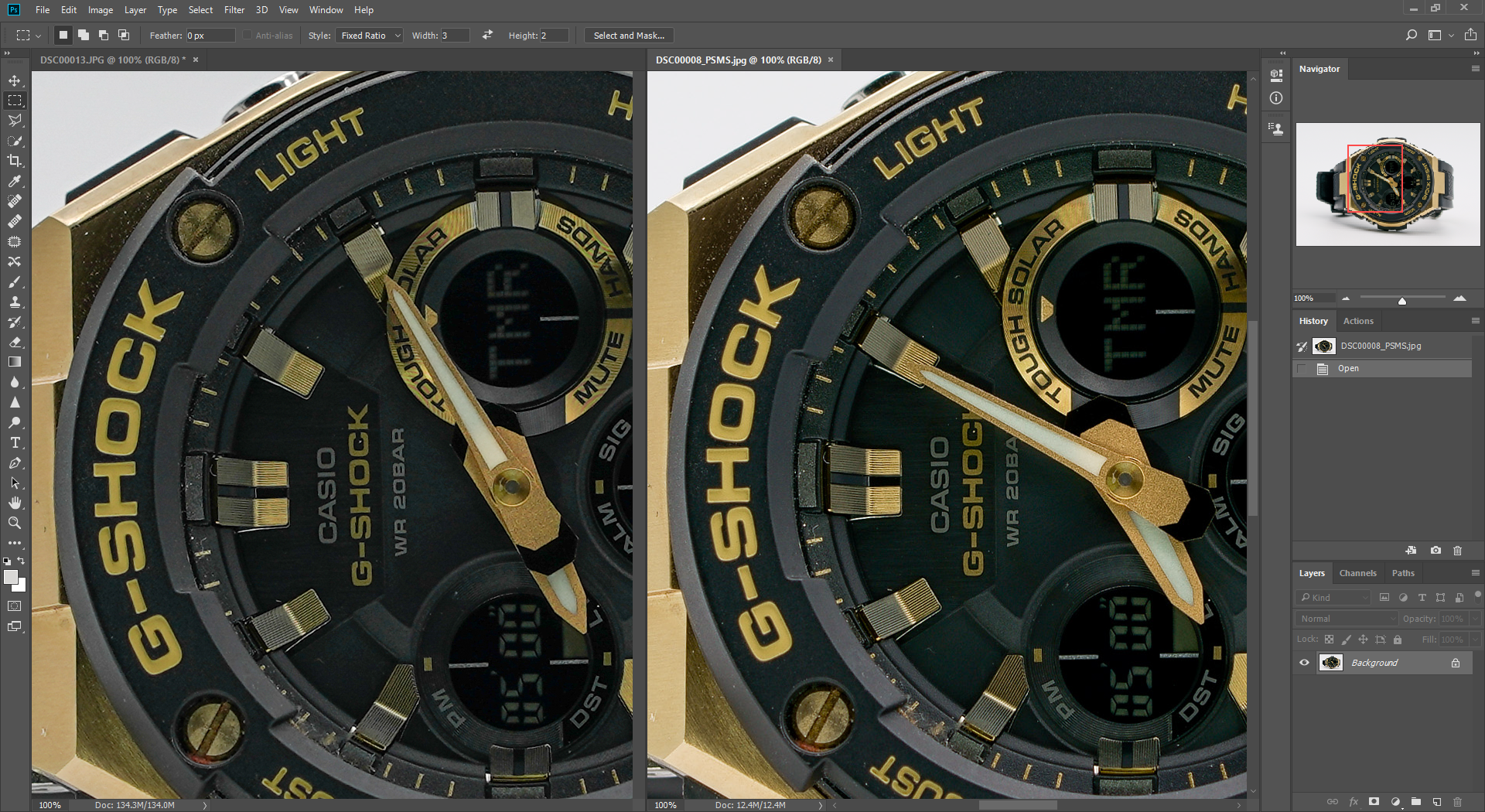Screen dimensions: 1485x812
Task: Click the Navigator zoom in mountain icon
Action: pyautogui.click(x=1459, y=299)
